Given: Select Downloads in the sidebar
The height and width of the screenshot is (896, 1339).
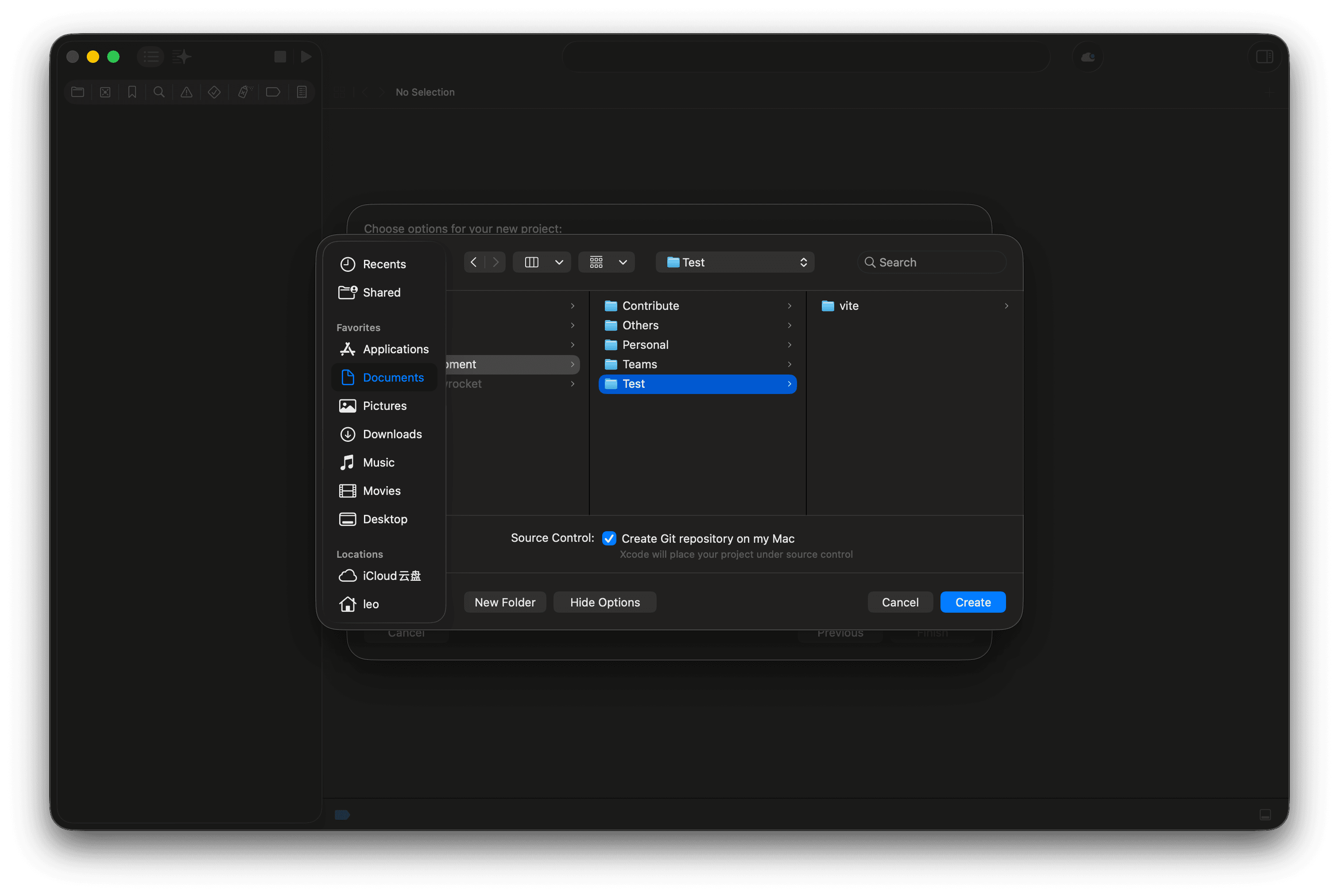Looking at the screenshot, I should 392,434.
